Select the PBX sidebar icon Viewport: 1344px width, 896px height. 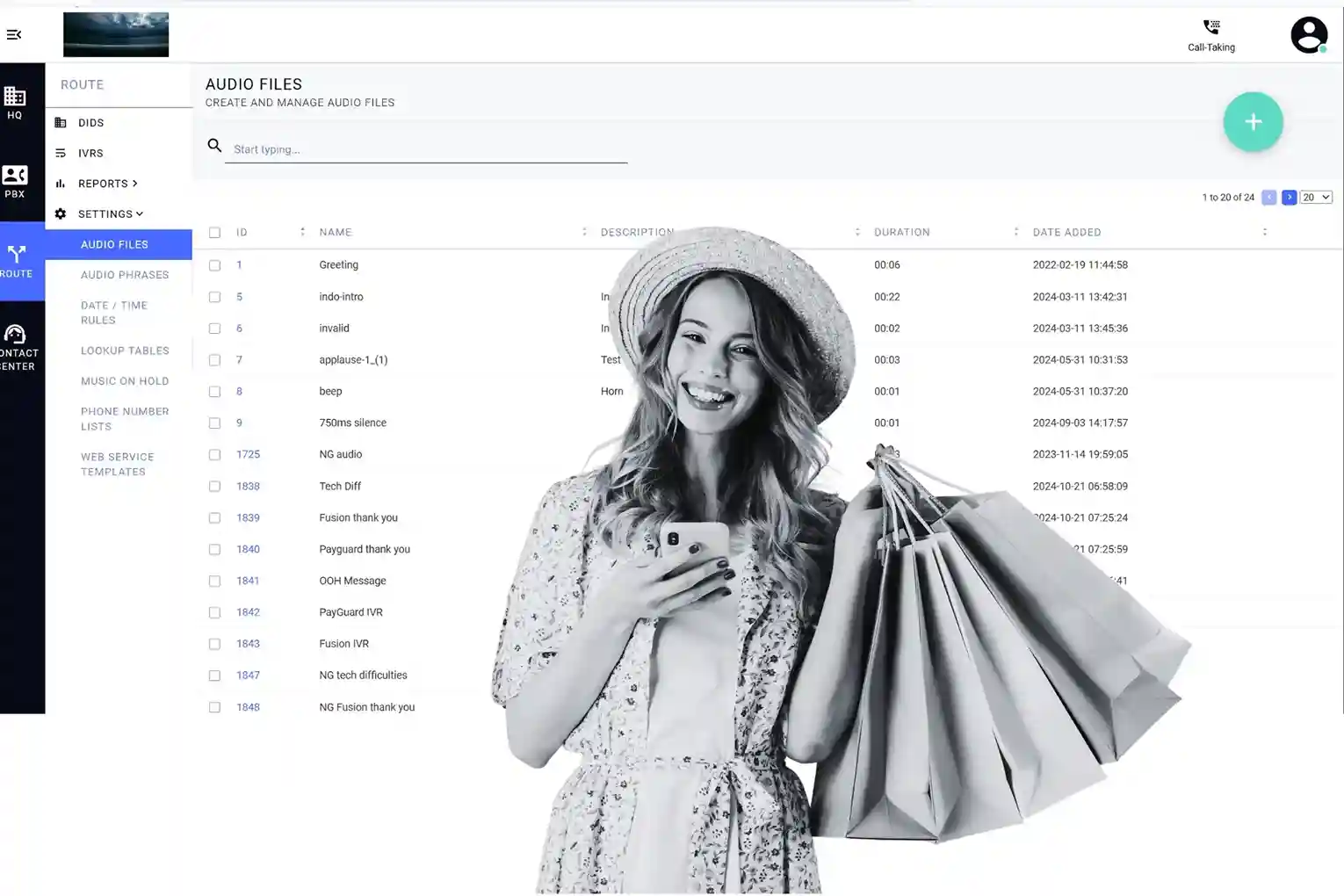pyautogui.click(x=13, y=179)
